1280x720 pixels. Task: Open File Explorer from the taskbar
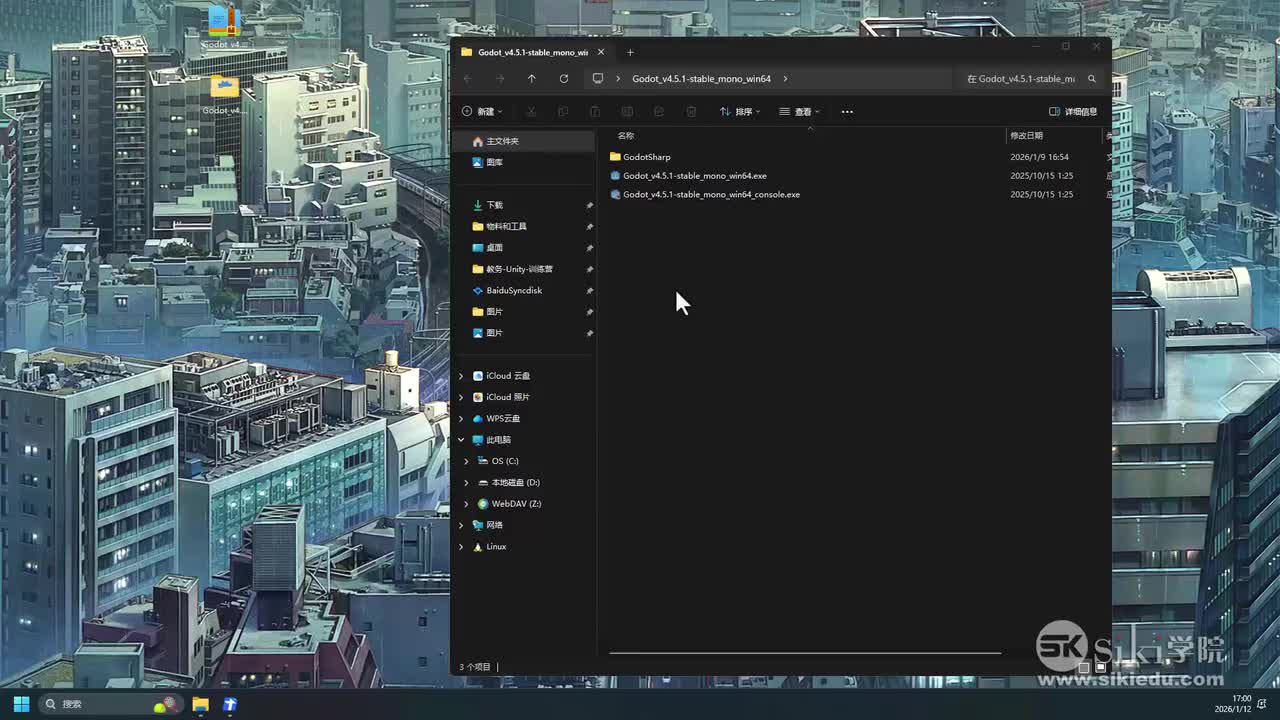point(201,704)
